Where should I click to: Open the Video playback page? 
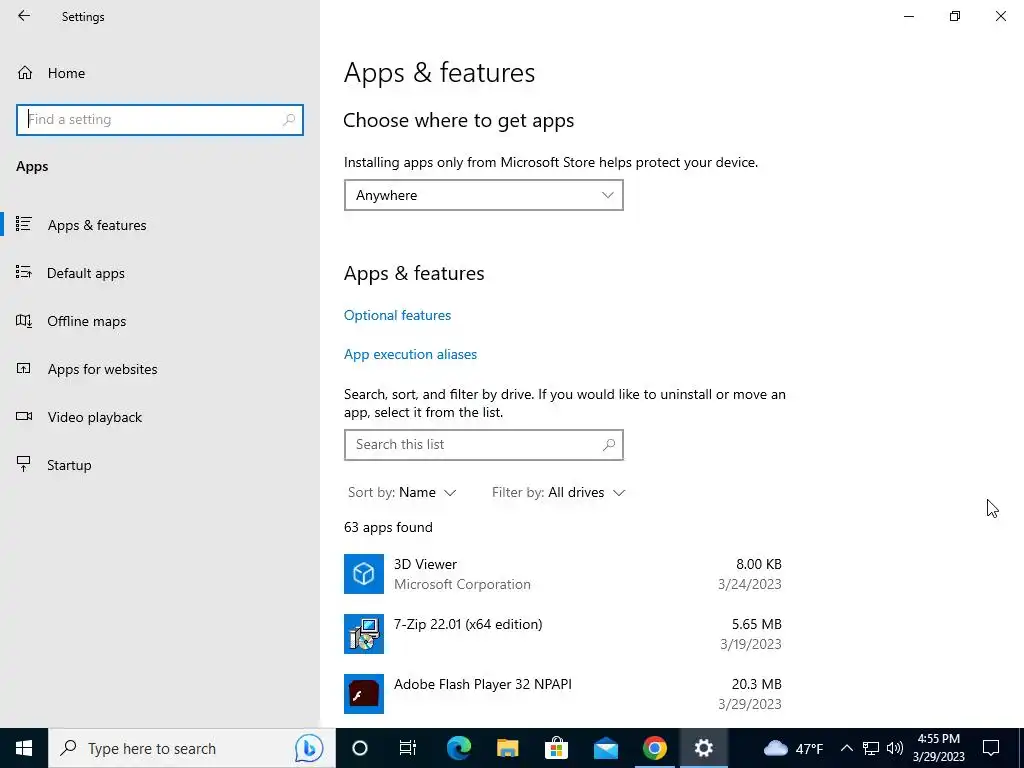[x=160, y=417]
